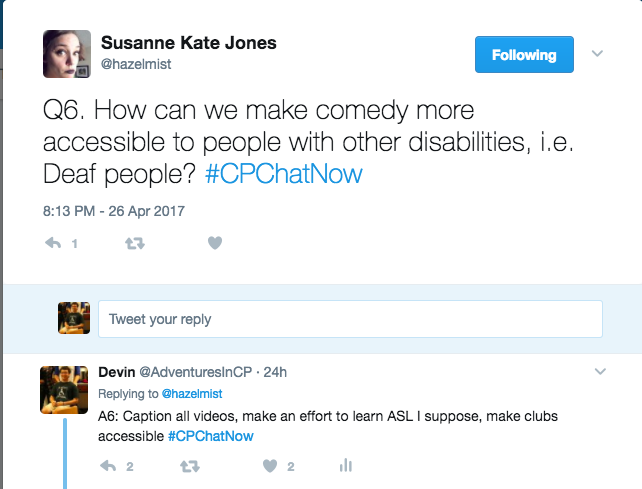Toggle the Following button for Susanne
642x489 pixels.
[524, 55]
